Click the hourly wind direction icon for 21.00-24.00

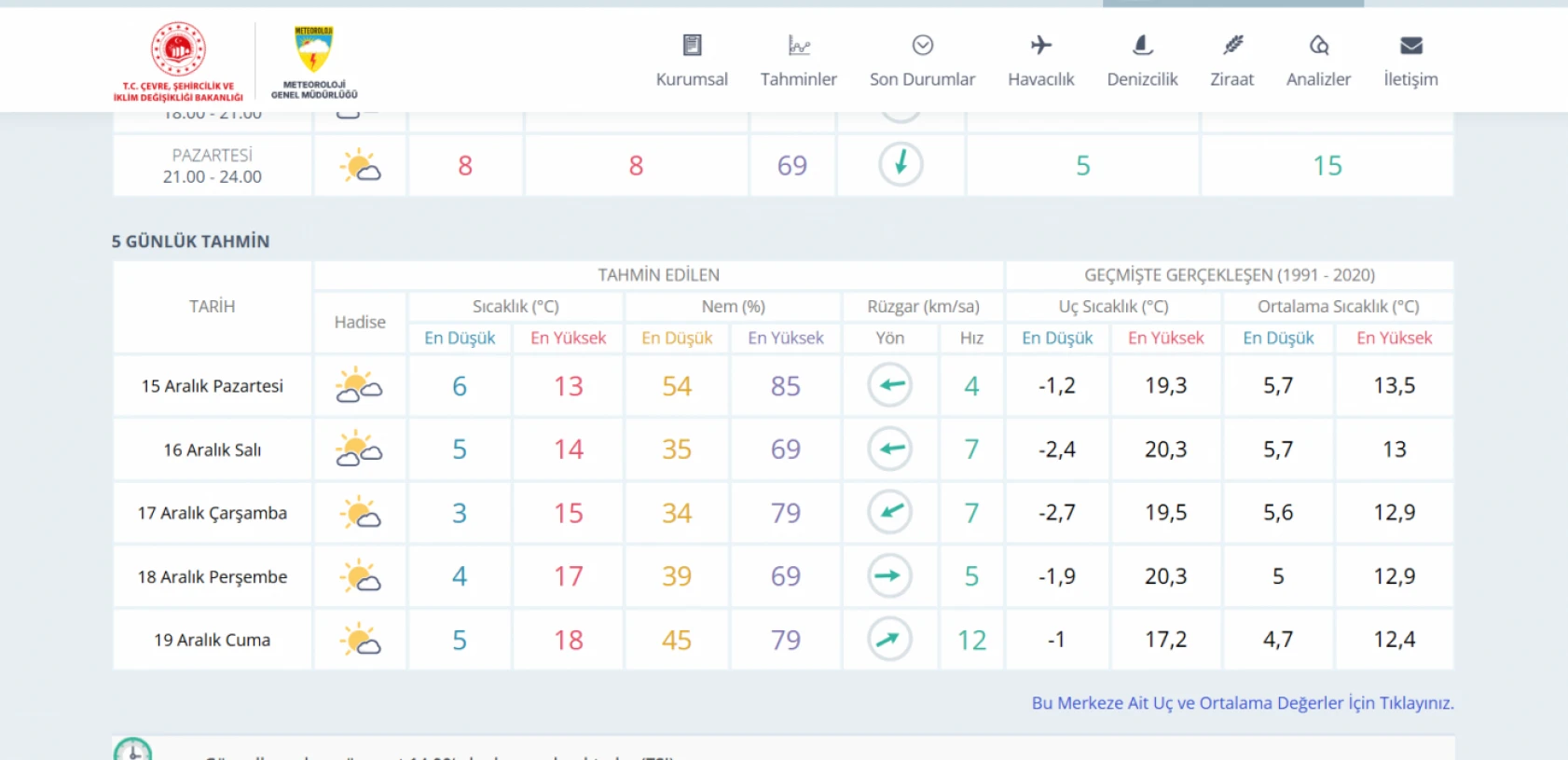point(901,165)
